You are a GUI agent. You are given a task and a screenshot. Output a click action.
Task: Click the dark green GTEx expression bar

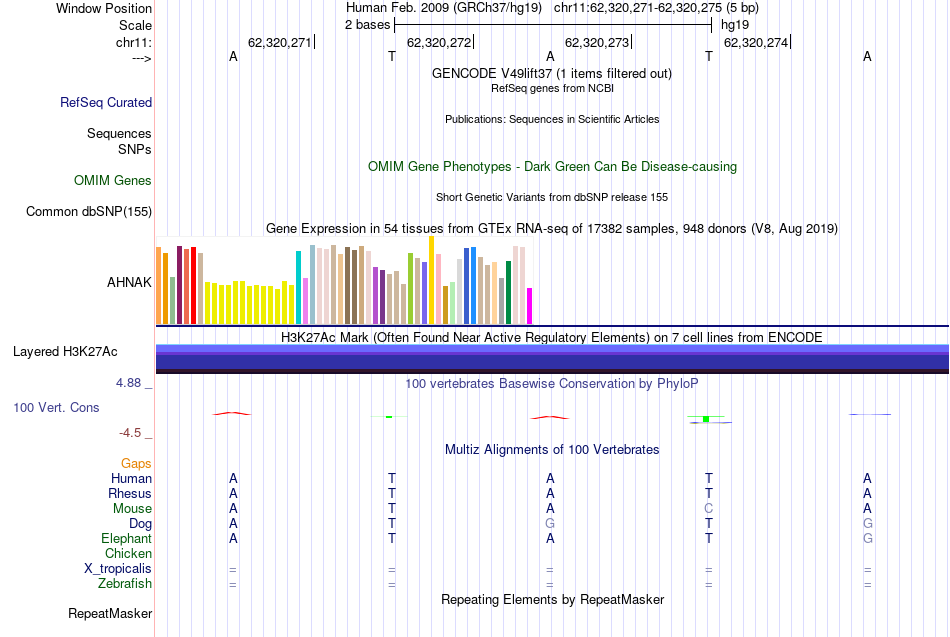point(508,293)
